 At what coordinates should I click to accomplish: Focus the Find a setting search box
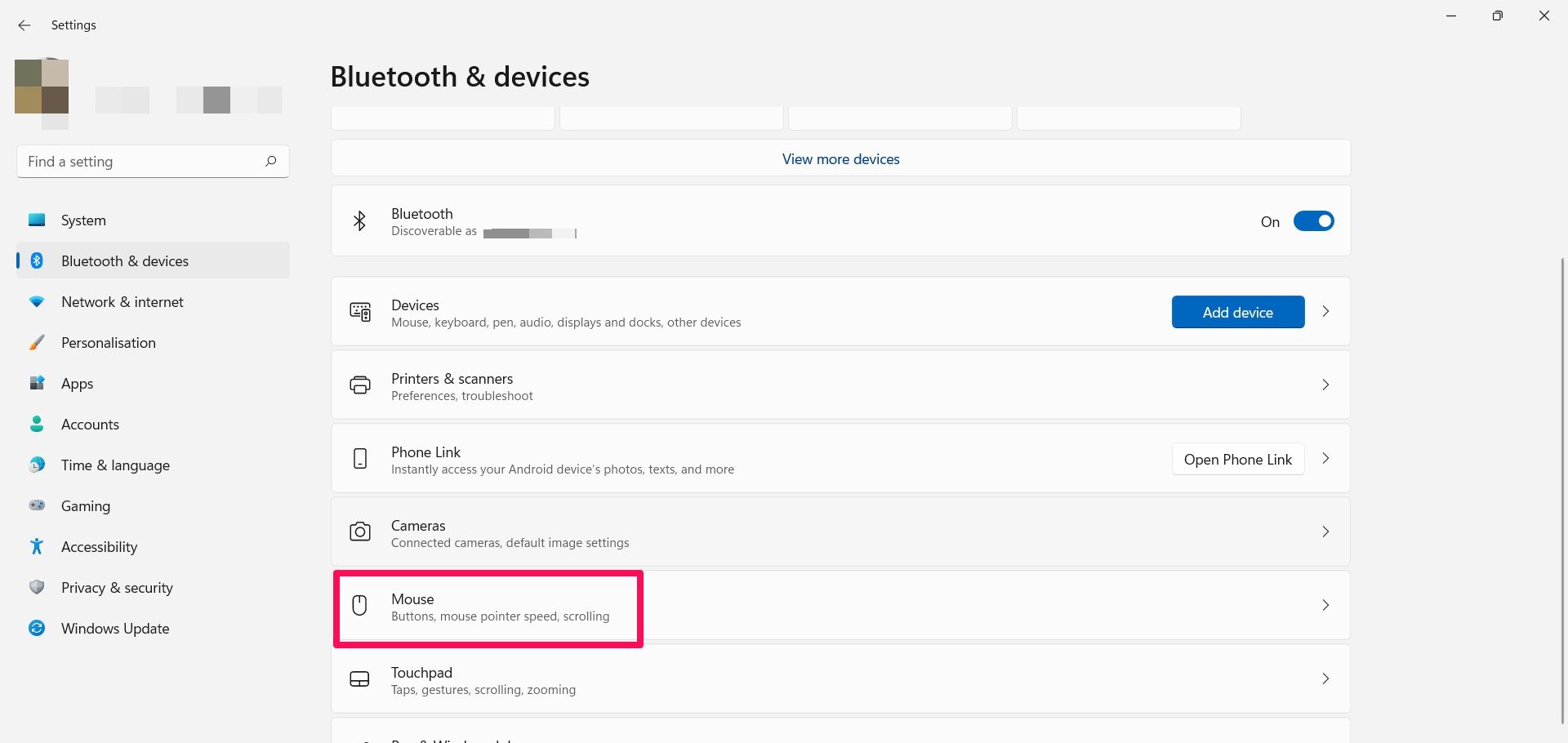point(139,162)
